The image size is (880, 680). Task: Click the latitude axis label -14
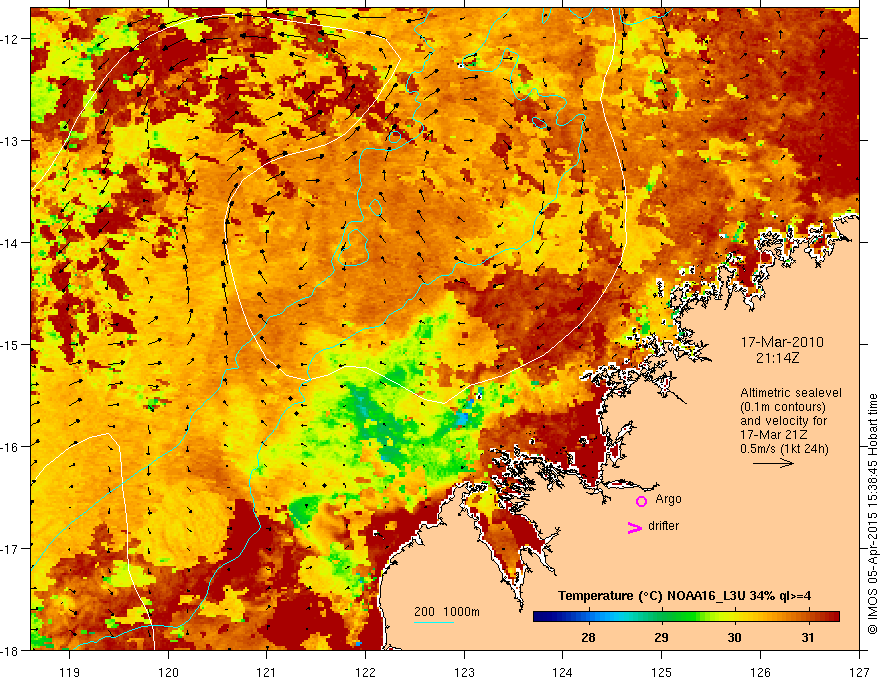[x=11, y=243]
